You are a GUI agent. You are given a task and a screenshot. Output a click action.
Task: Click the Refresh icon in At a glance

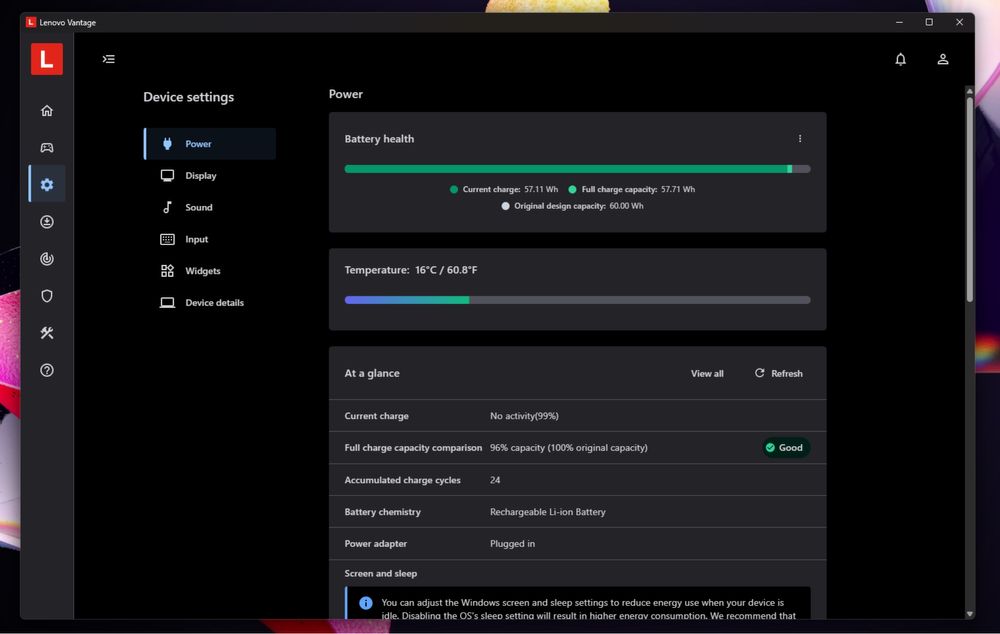coord(759,372)
